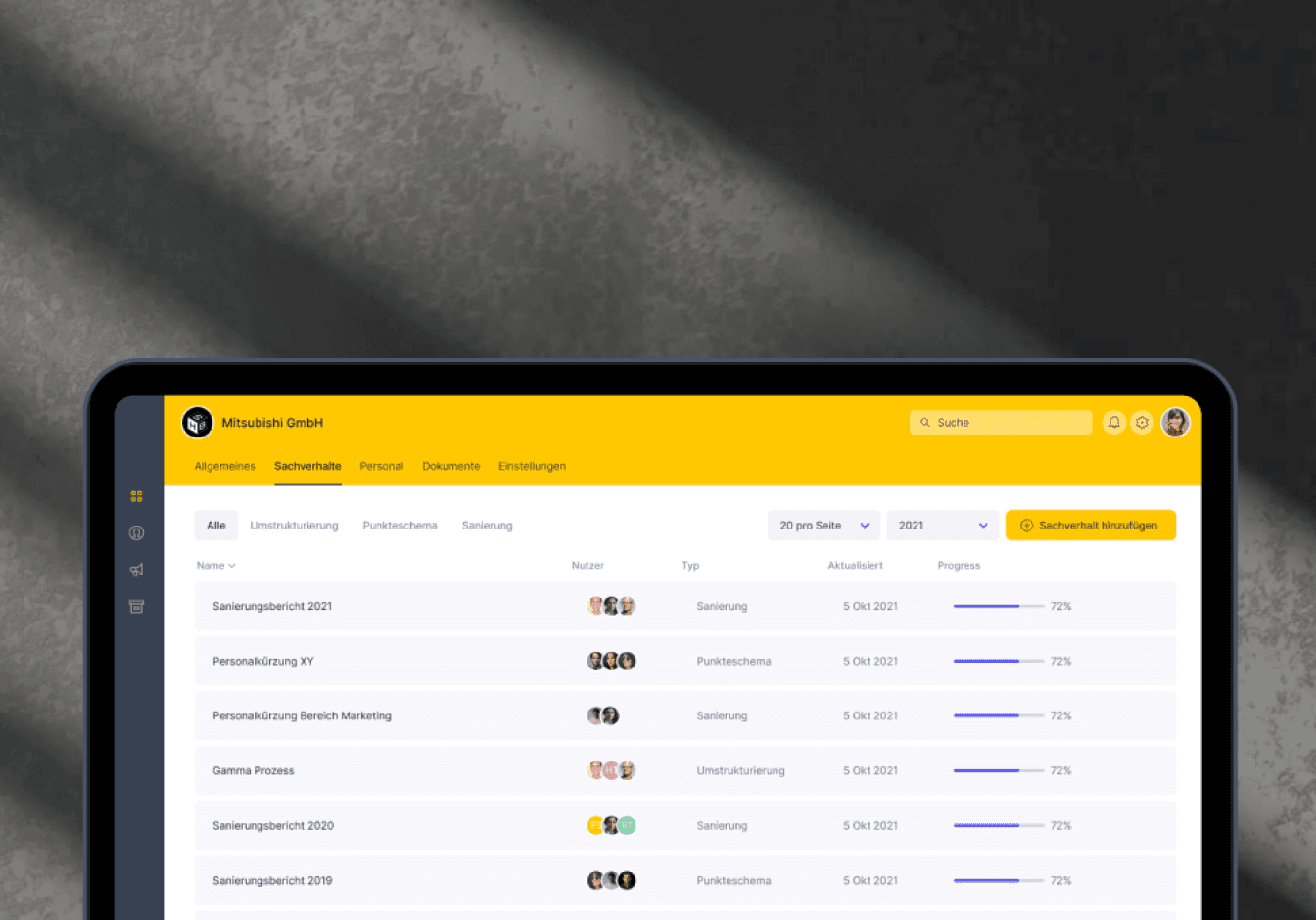Open the 2021 year dropdown
This screenshot has width=1316, height=920.
943,526
